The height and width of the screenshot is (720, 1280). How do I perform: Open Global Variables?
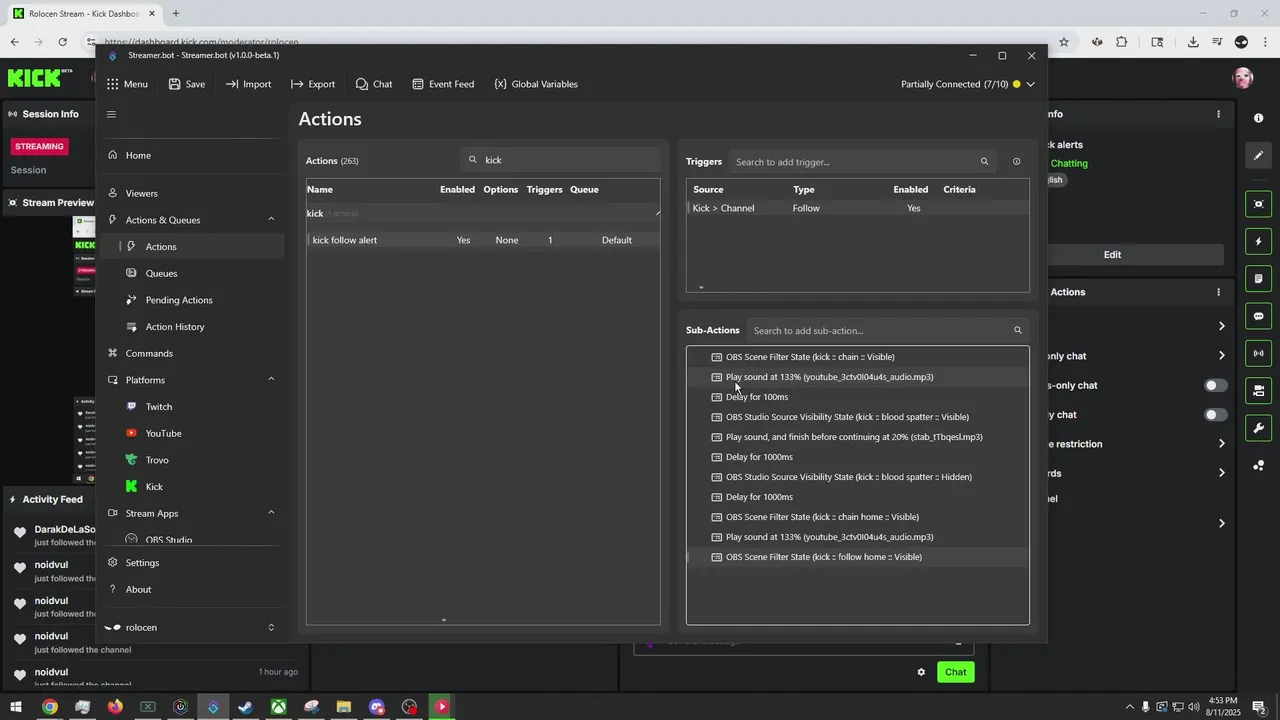pos(536,84)
